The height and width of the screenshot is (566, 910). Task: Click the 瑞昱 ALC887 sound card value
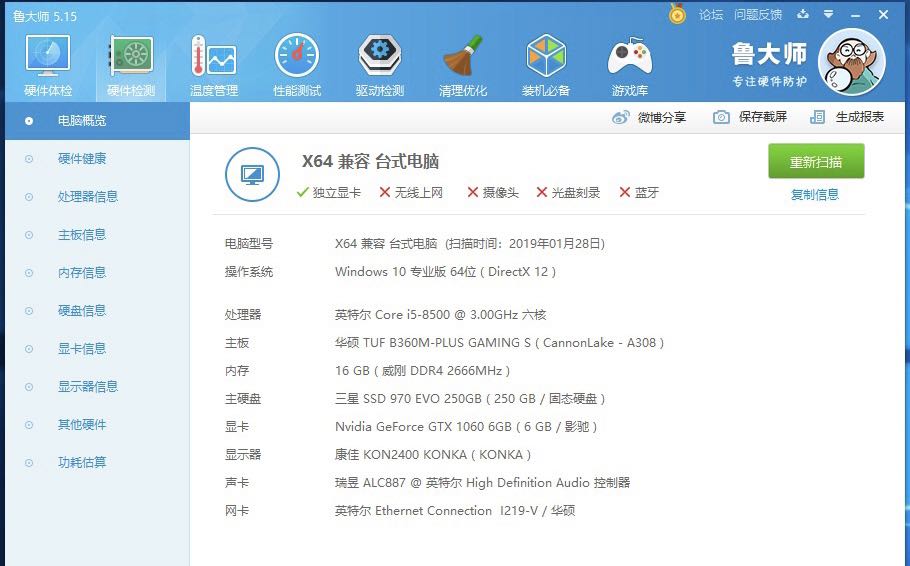pyautogui.click(x=482, y=482)
